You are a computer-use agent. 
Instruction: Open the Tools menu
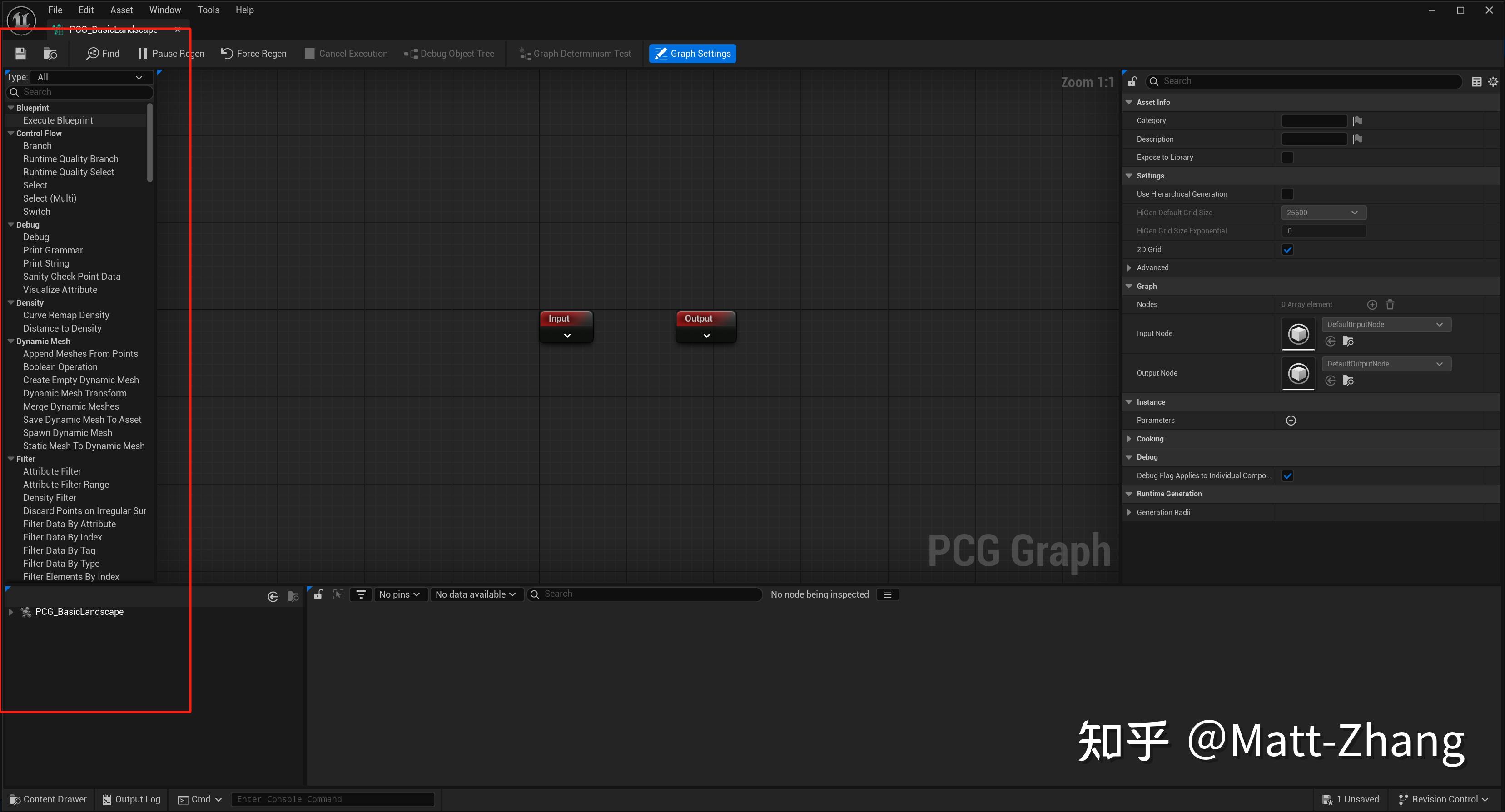coord(208,10)
